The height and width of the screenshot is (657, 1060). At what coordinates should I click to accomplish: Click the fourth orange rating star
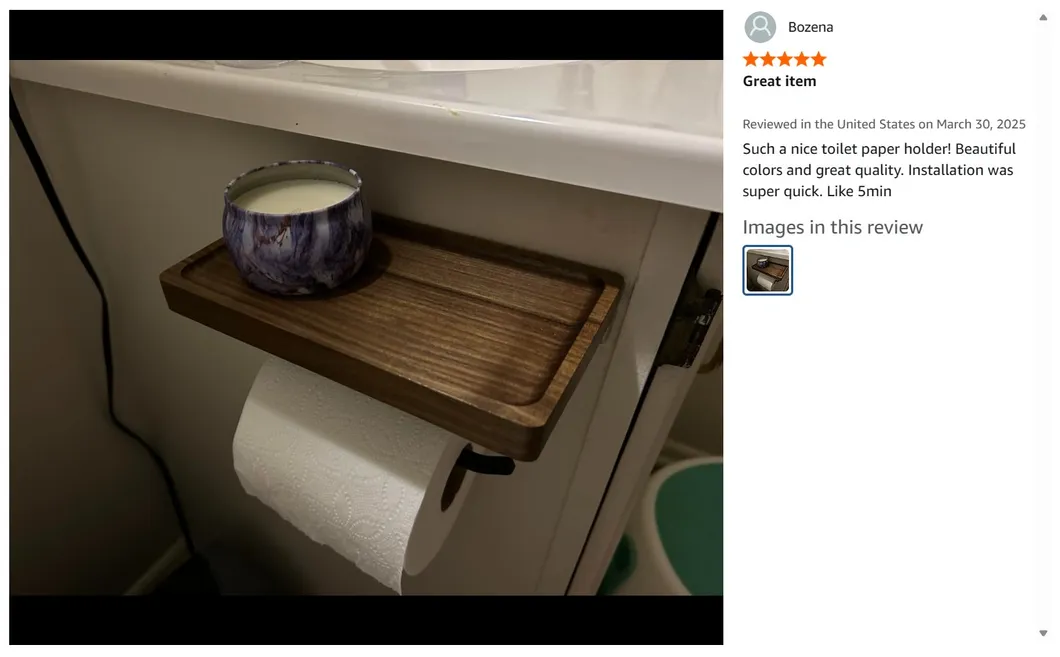click(x=801, y=59)
